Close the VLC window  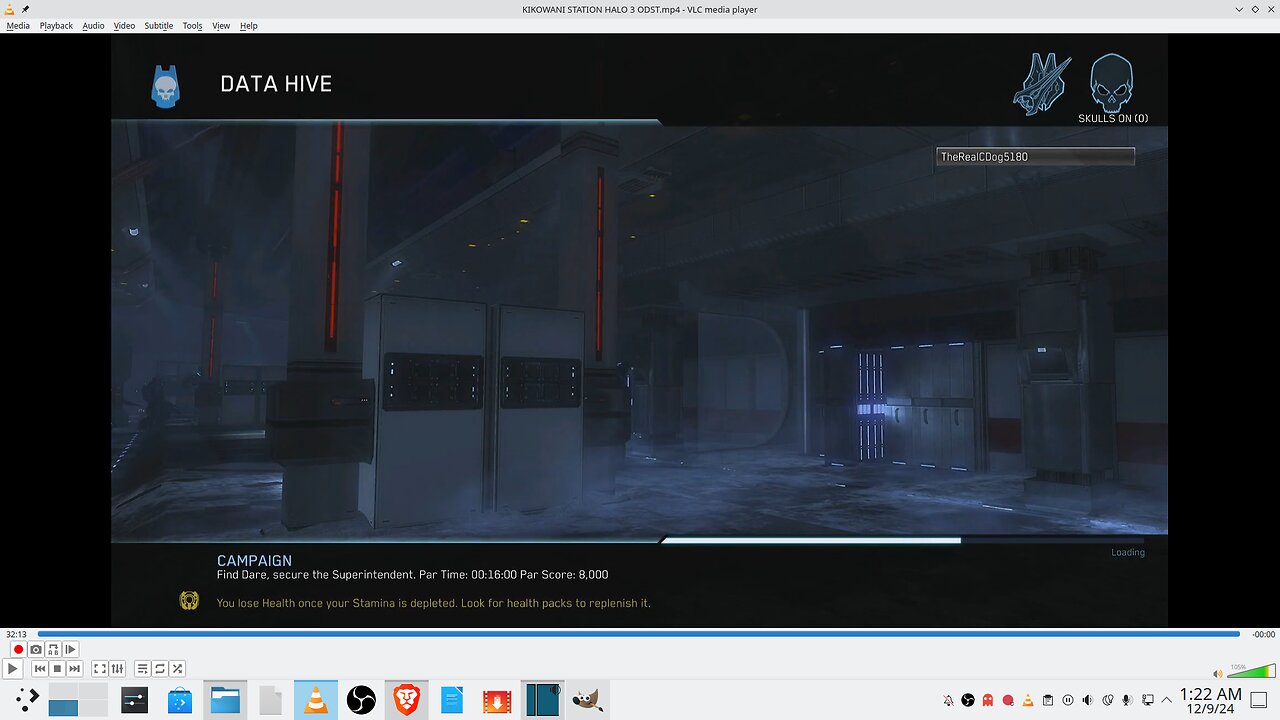[1269, 9]
